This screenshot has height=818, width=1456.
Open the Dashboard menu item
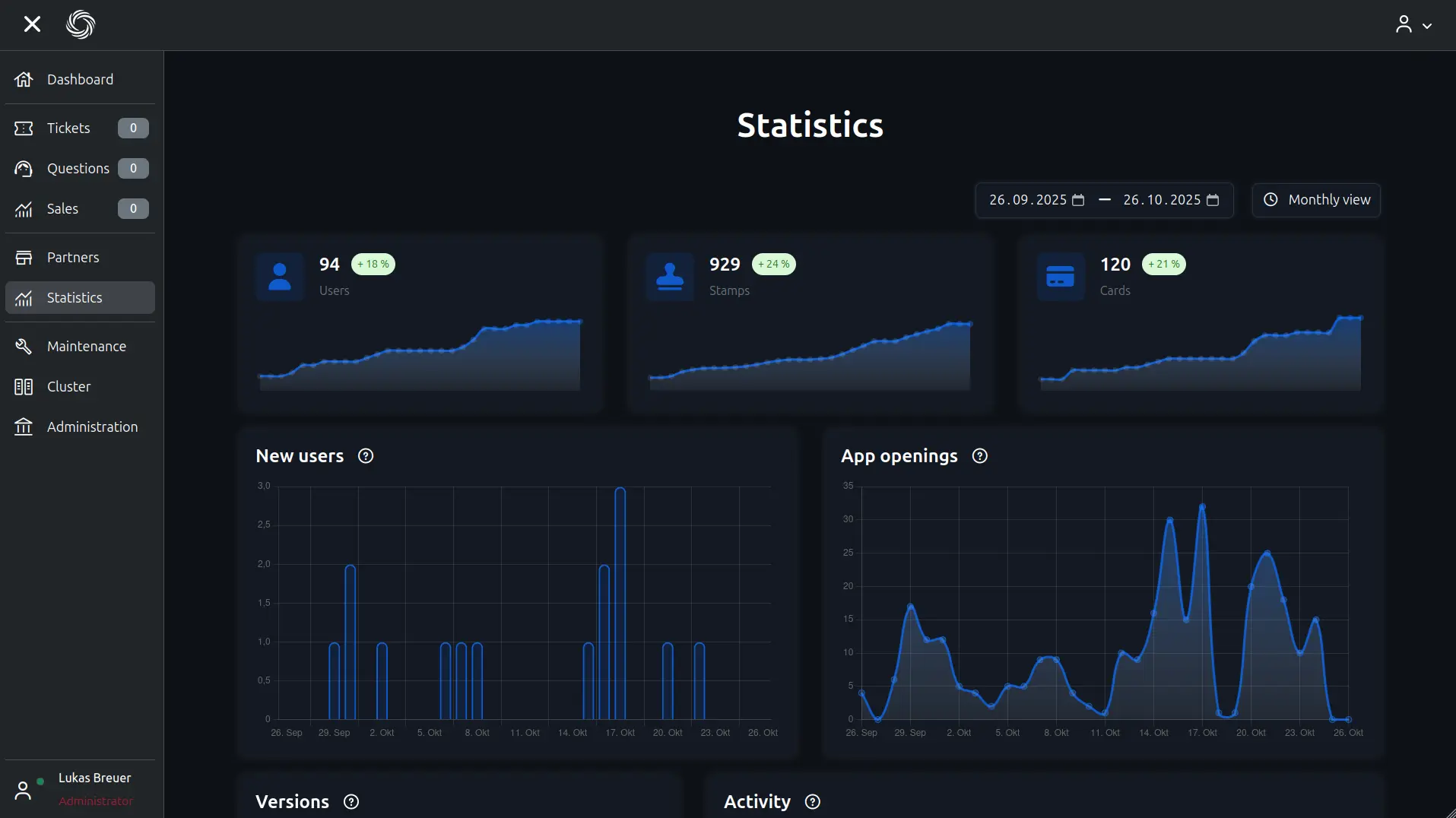pyautogui.click(x=80, y=80)
